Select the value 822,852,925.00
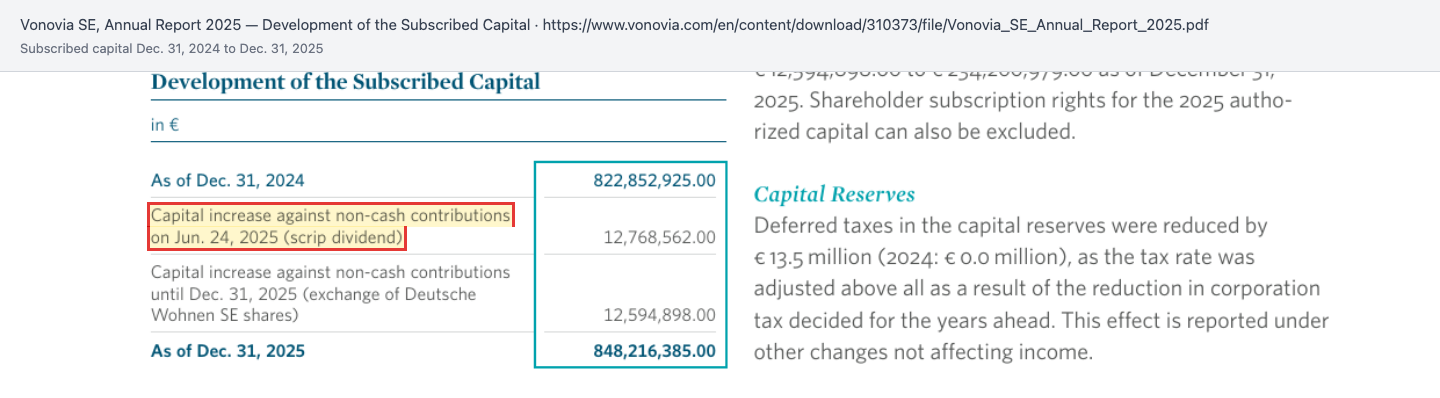The image size is (1440, 398). 654,181
